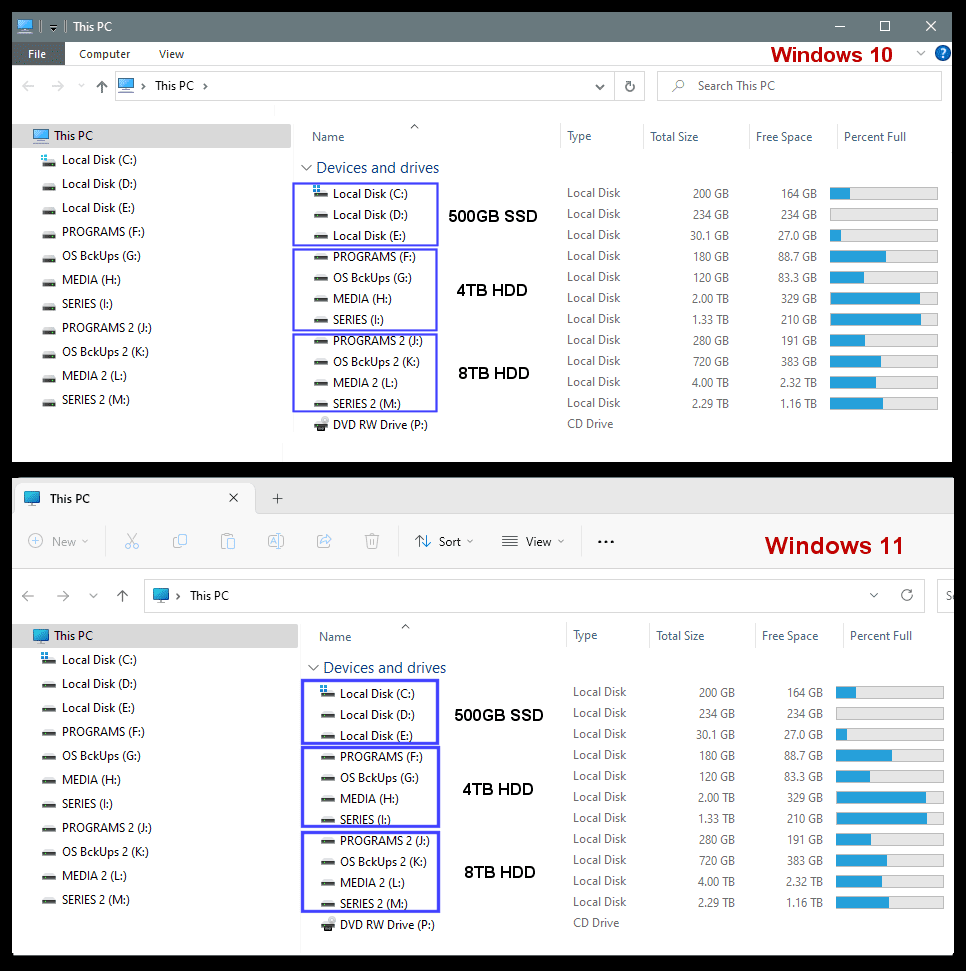
Task: Click the Share icon in Windows 11 toolbar
Action: click(x=324, y=541)
